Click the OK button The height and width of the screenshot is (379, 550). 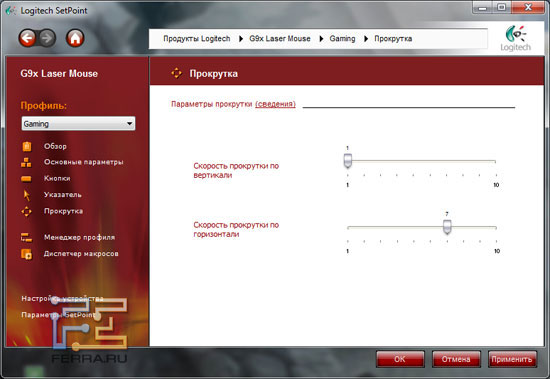400,359
